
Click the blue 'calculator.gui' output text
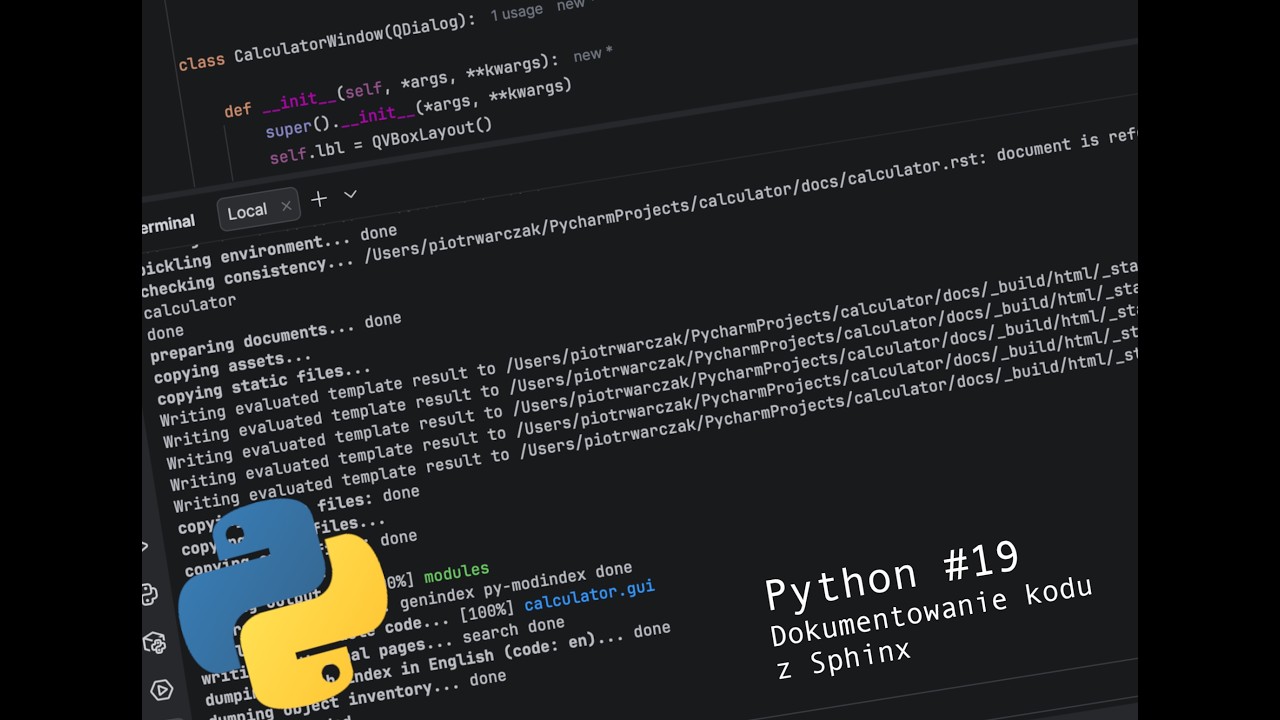coord(589,595)
